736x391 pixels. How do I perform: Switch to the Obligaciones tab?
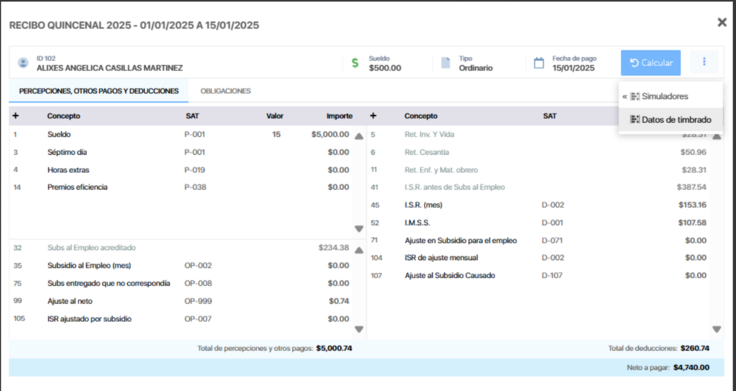coord(226,91)
